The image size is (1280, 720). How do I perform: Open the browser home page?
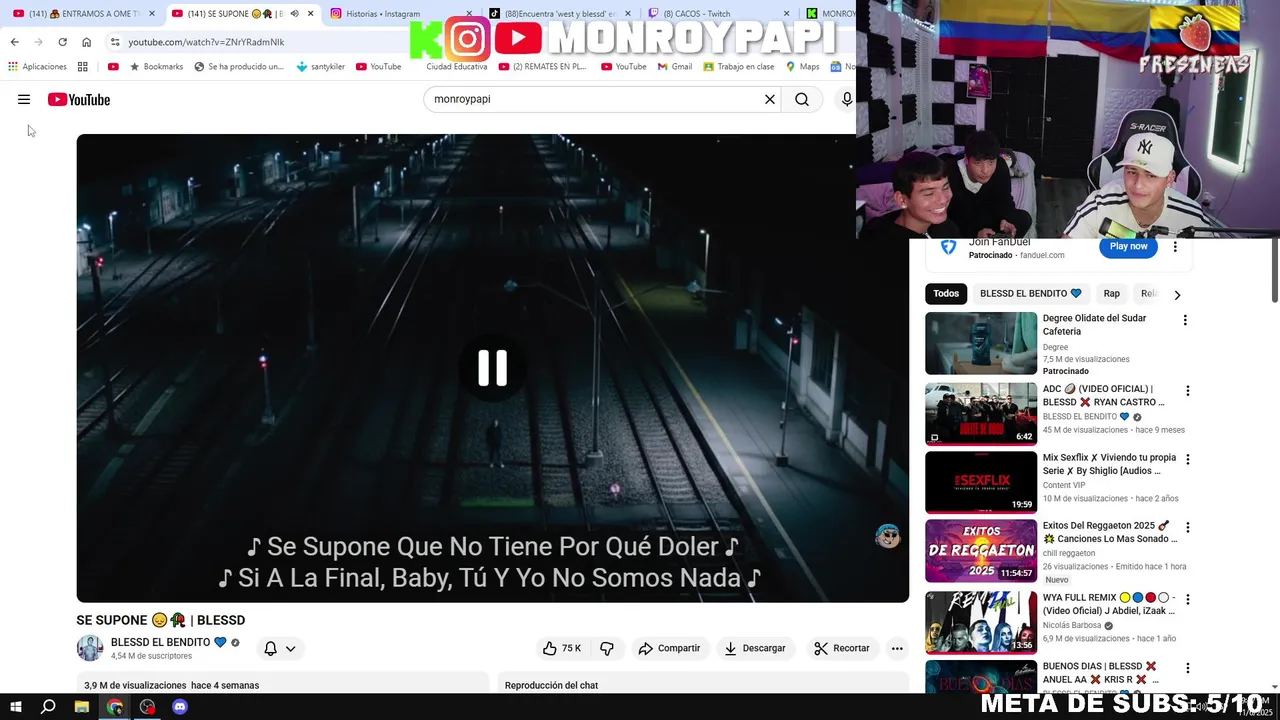[86, 42]
